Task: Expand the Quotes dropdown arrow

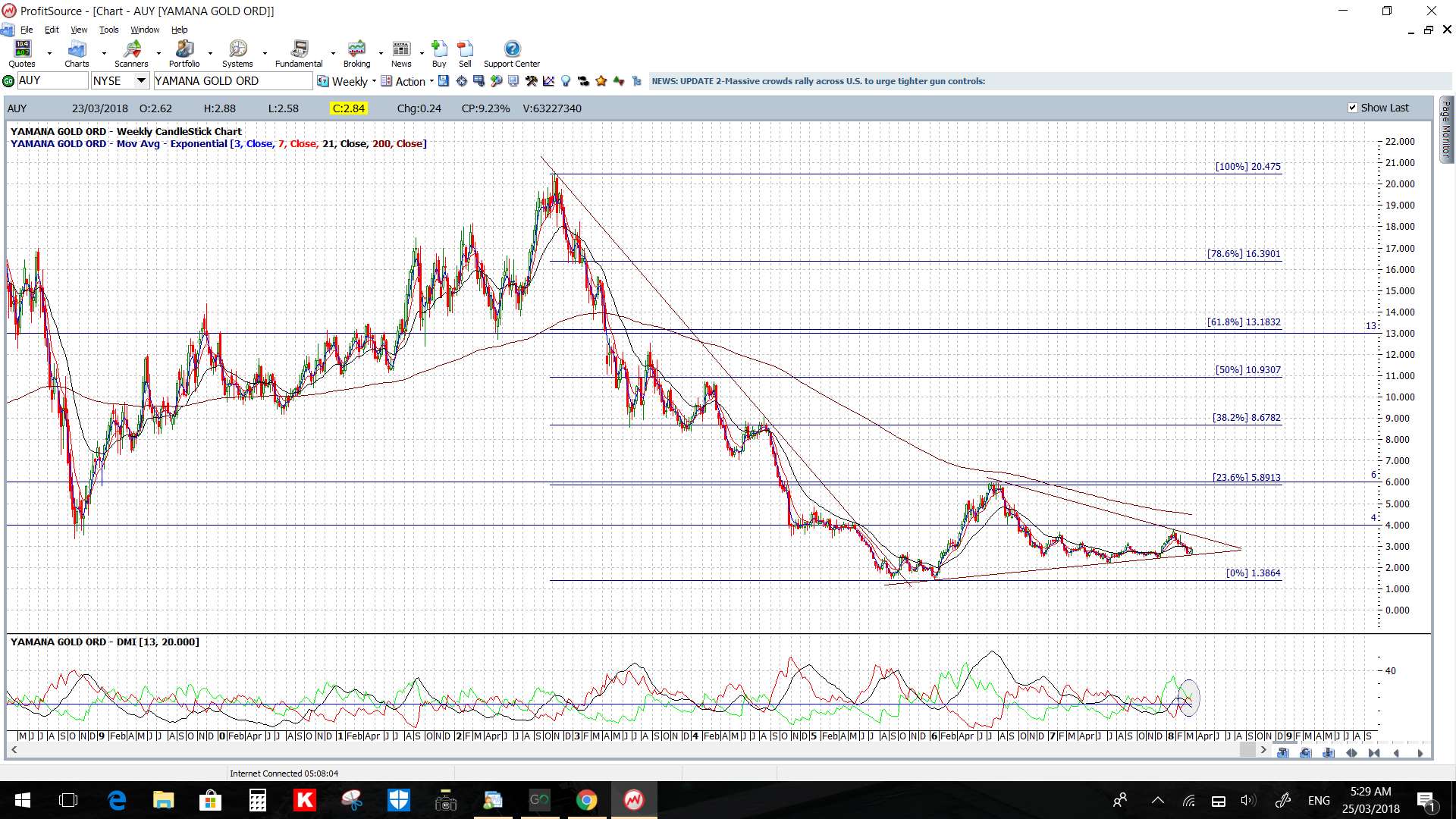Action: pyautogui.click(x=49, y=54)
